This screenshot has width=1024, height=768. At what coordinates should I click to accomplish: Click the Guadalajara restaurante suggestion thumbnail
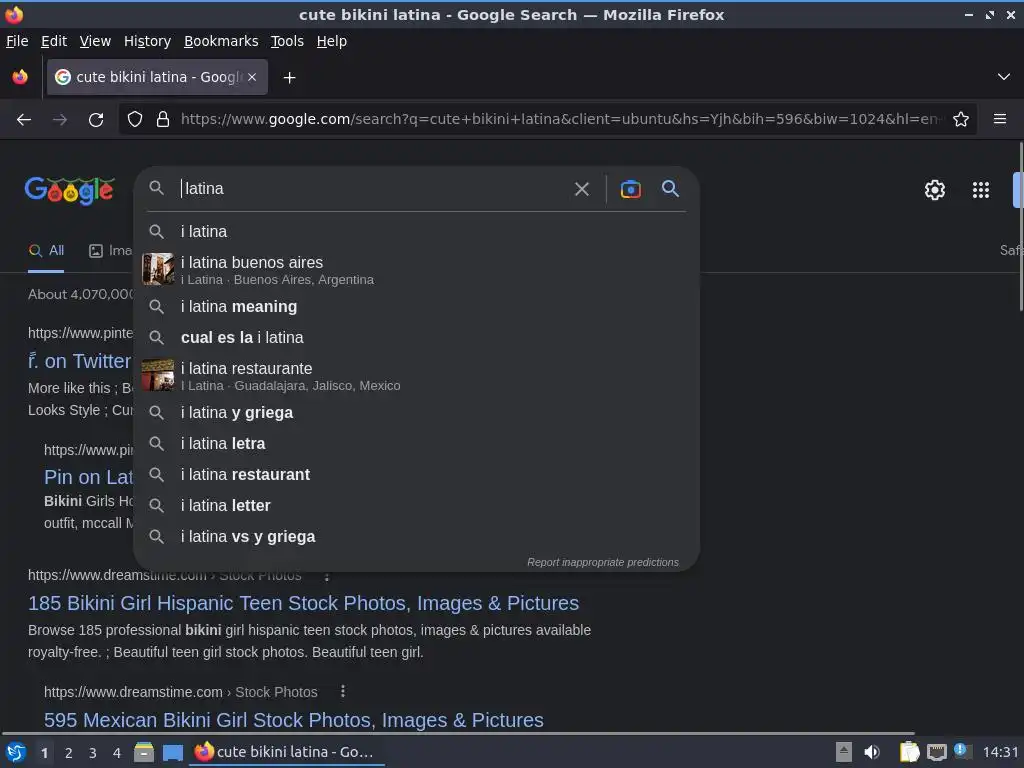pyautogui.click(x=158, y=375)
